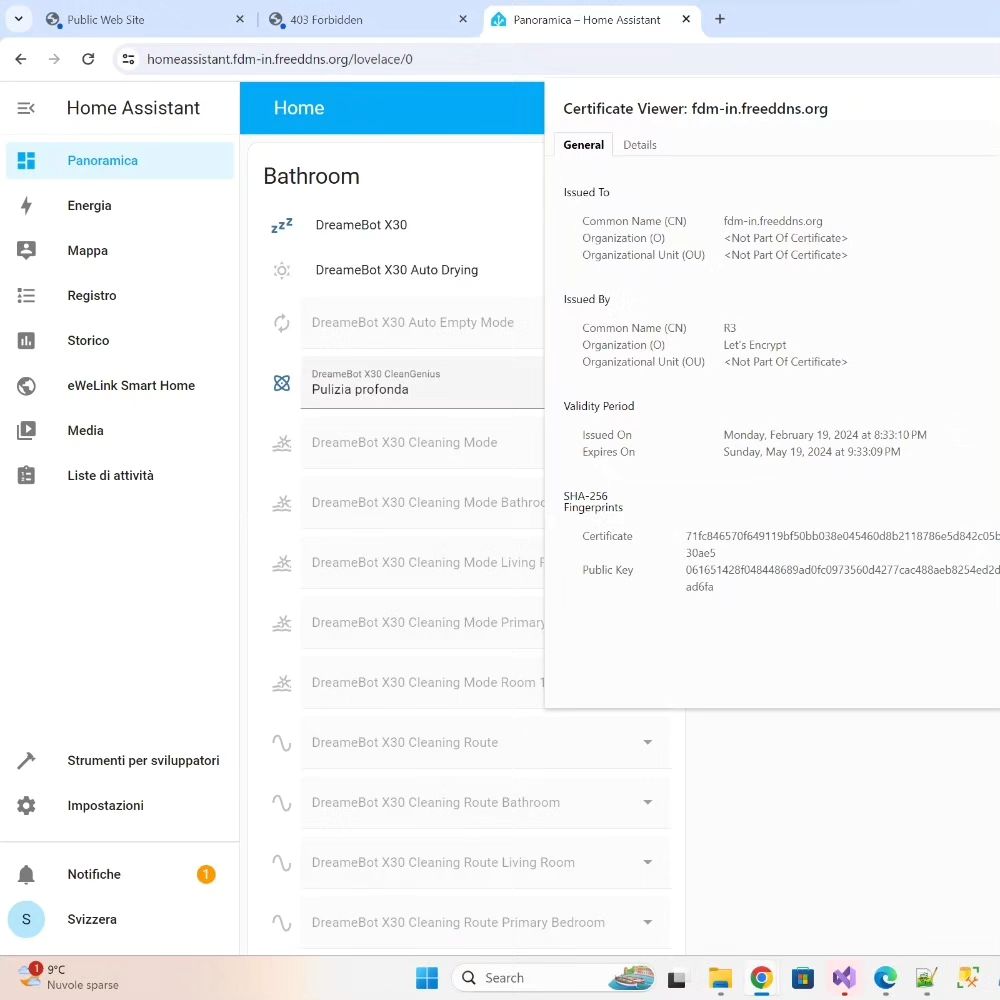Open the weather widget showing 9°C
Viewport: 1000px width, 1000px height.
[69, 977]
